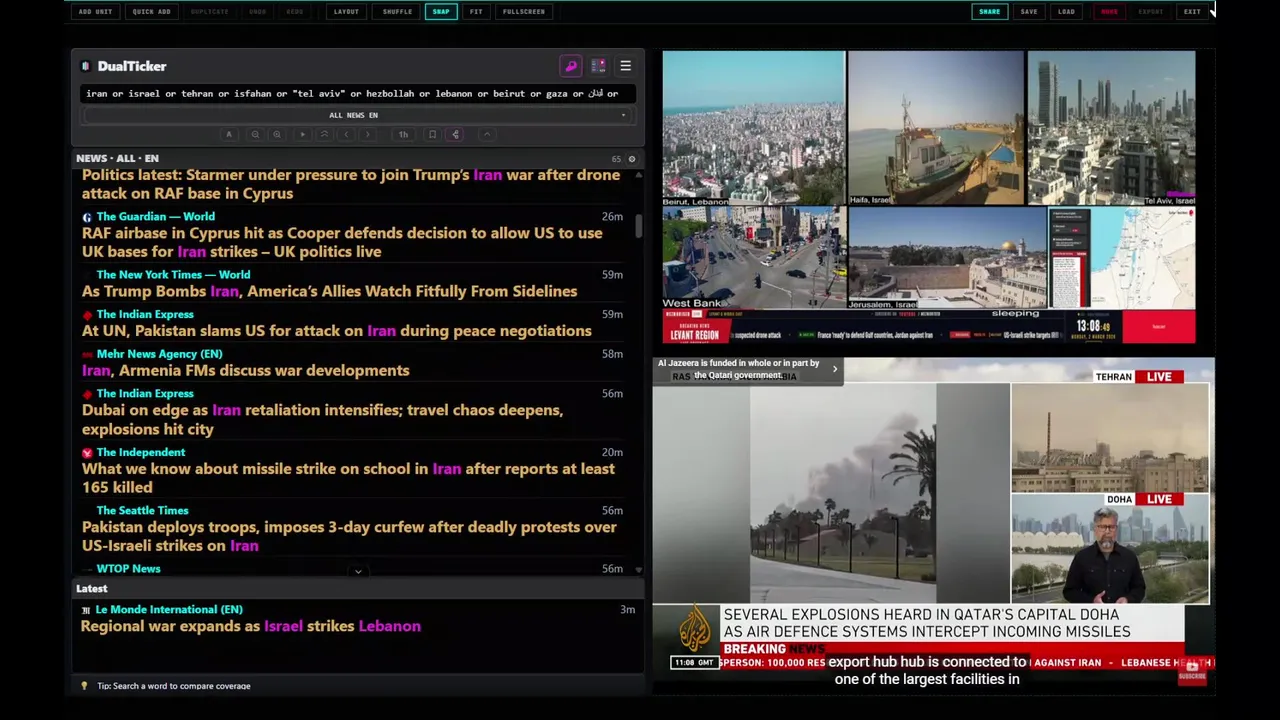This screenshot has height=720, width=1280.
Task: Toggle FULLSCREEN mode
Action: tap(524, 12)
